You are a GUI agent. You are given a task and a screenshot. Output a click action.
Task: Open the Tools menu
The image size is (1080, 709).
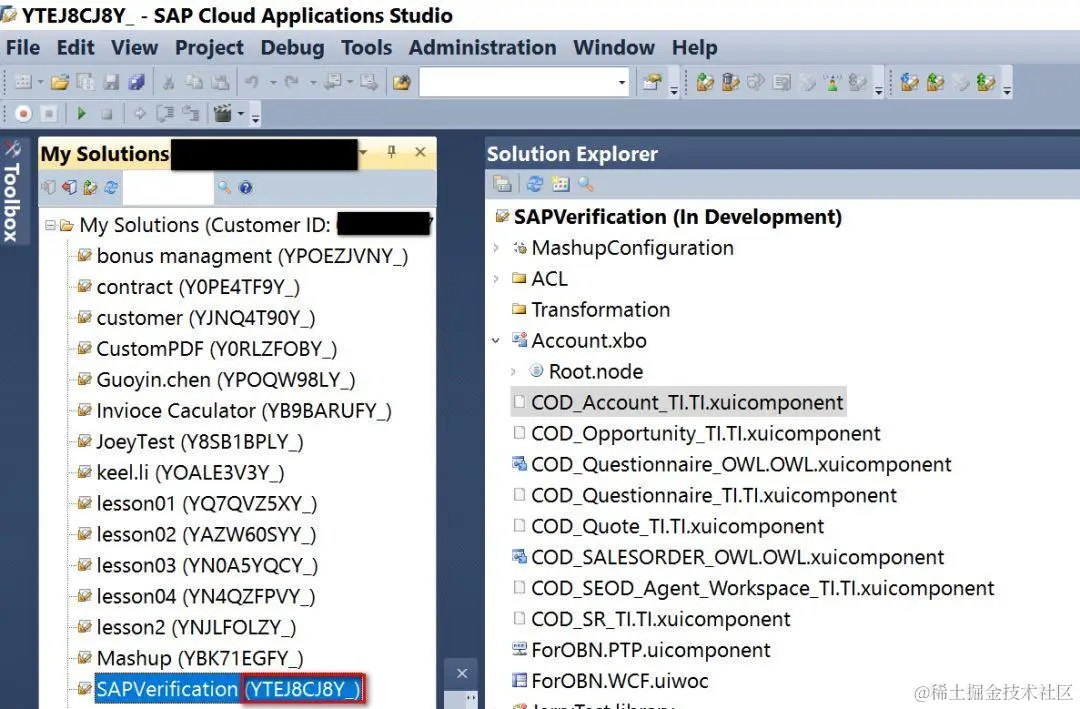coord(366,48)
